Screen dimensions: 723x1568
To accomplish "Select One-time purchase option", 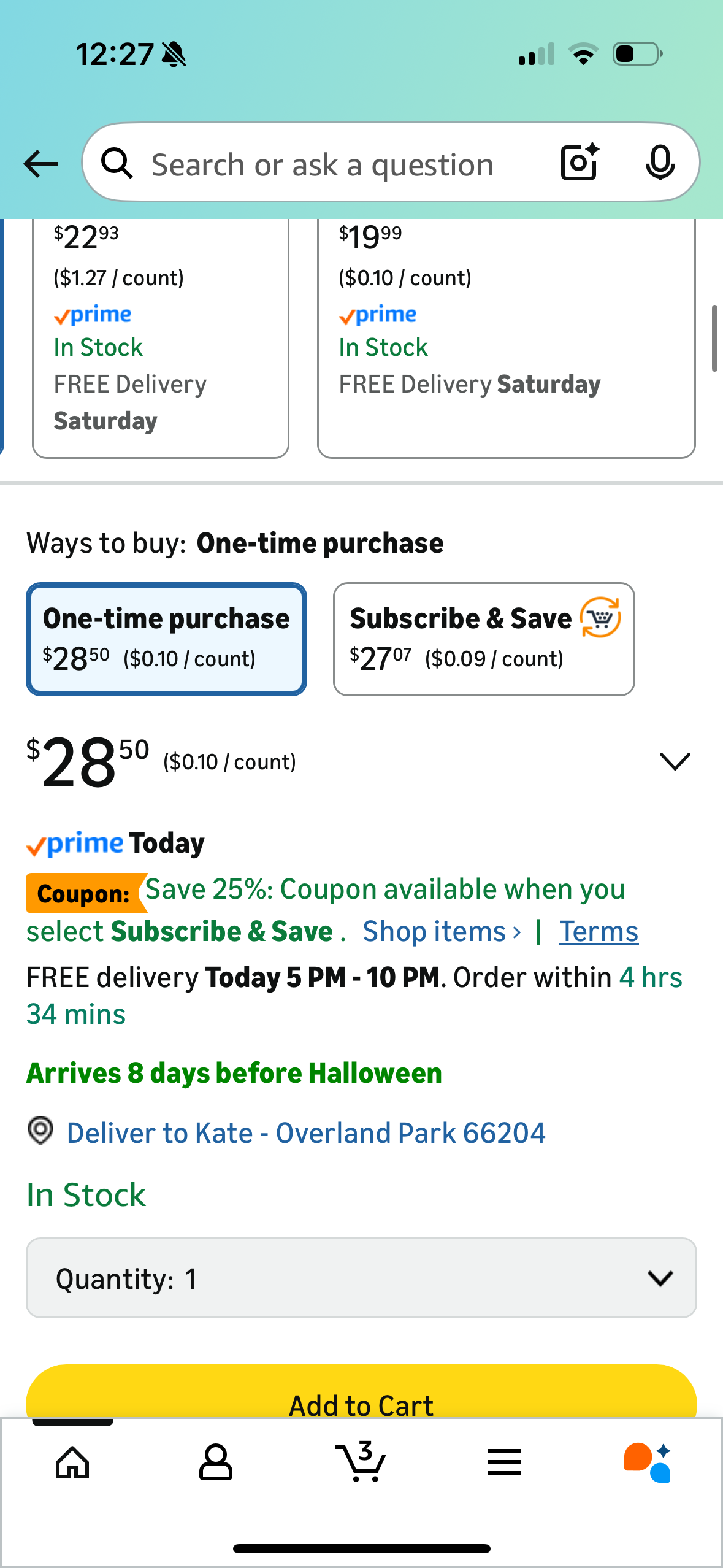I will [166, 639].
